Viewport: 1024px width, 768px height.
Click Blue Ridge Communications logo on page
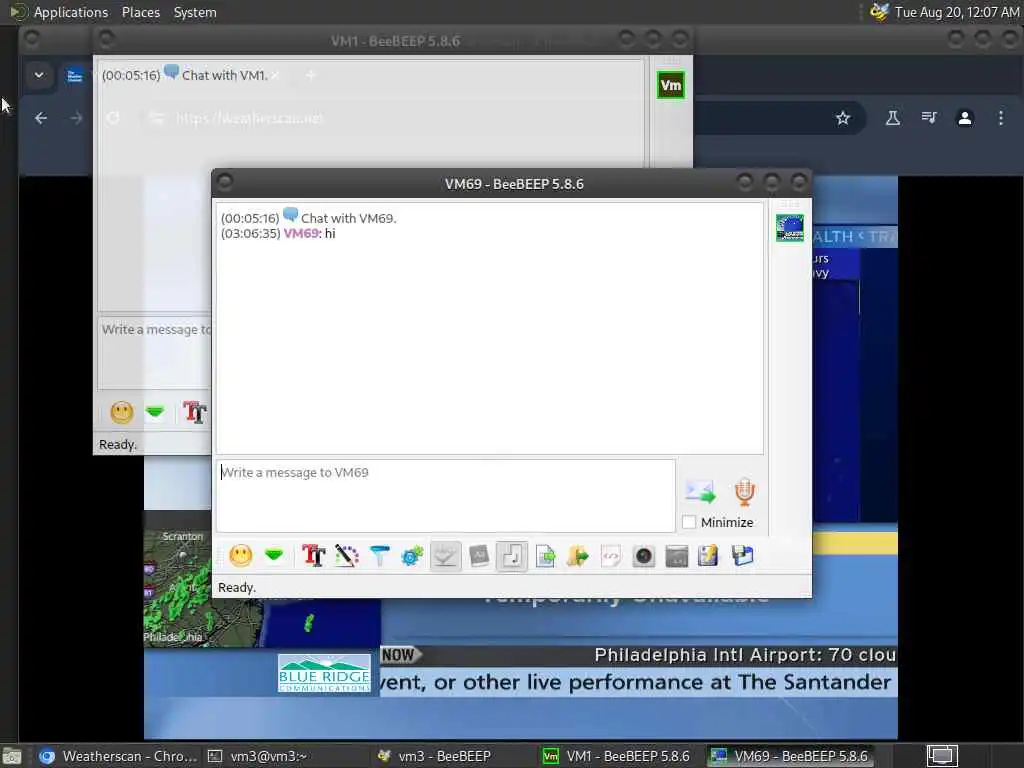325,673
